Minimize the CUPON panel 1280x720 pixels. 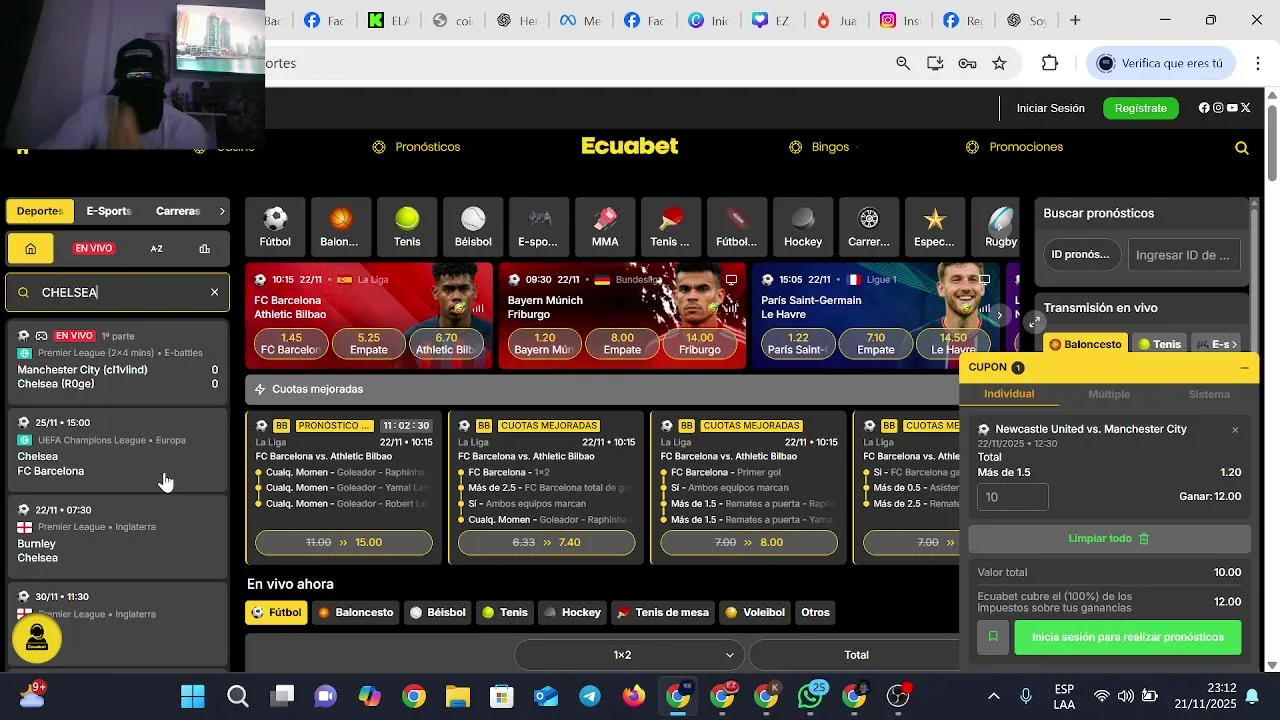(1244, 368)
